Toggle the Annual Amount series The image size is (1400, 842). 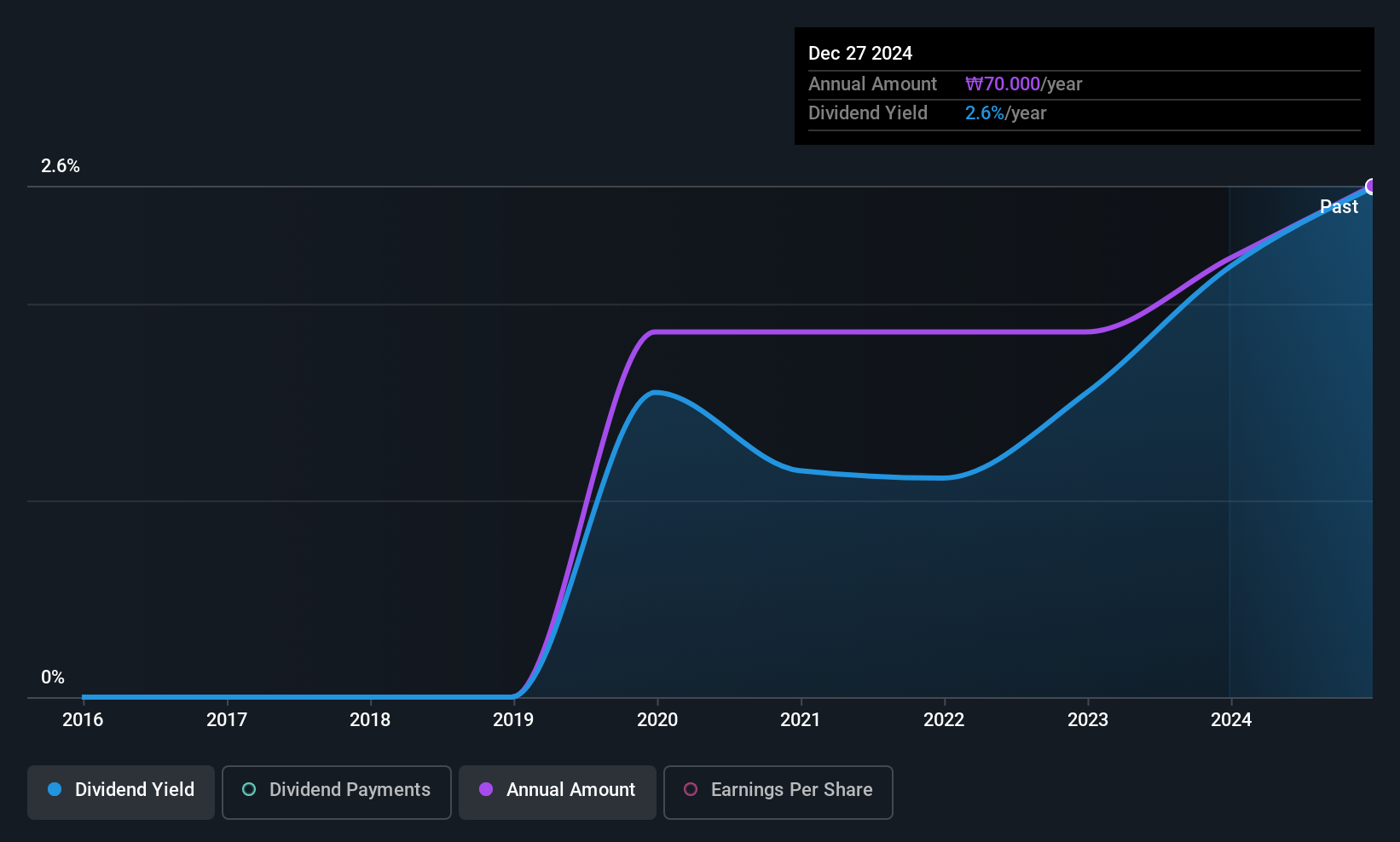[558, 792]
